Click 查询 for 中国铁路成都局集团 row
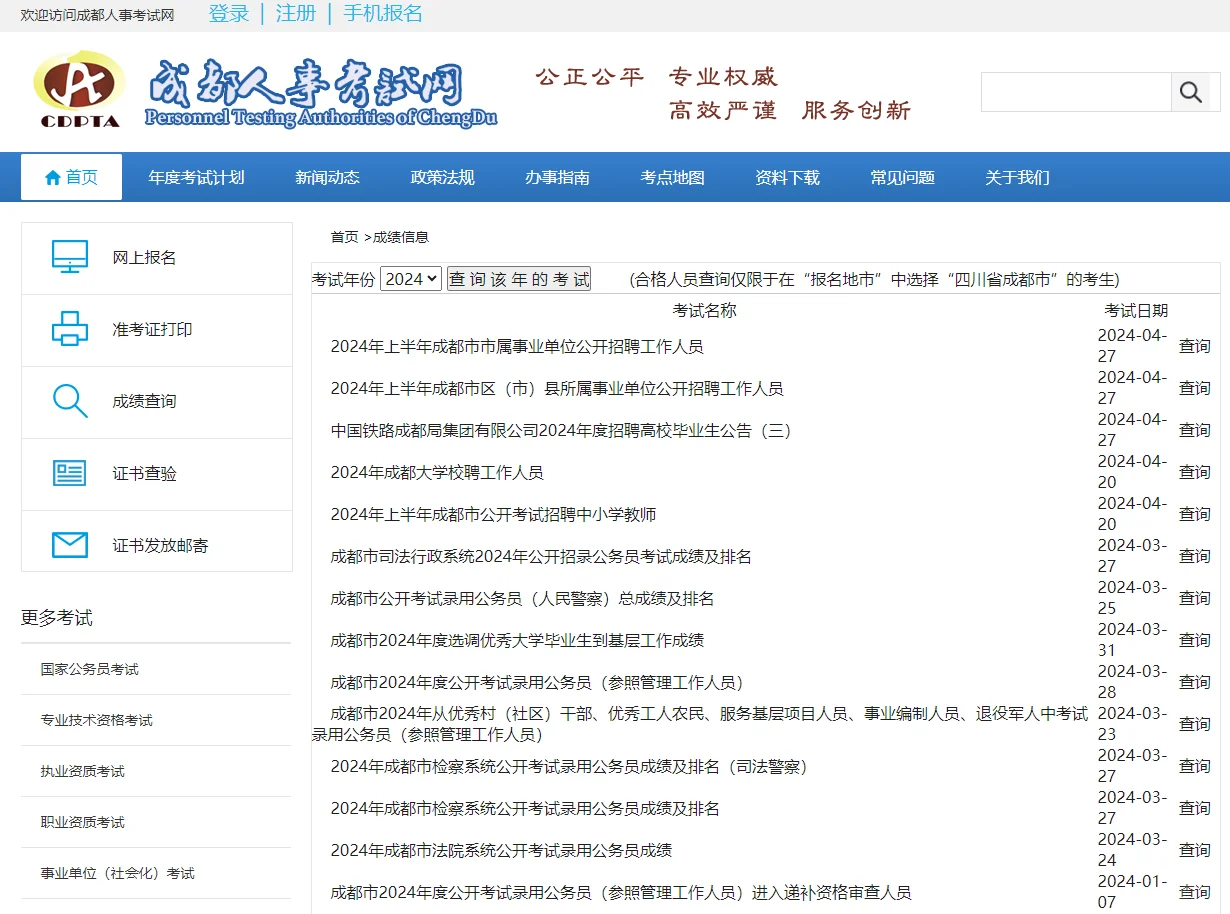Screen dimensions: 1230x914 tap(1194, 430)
